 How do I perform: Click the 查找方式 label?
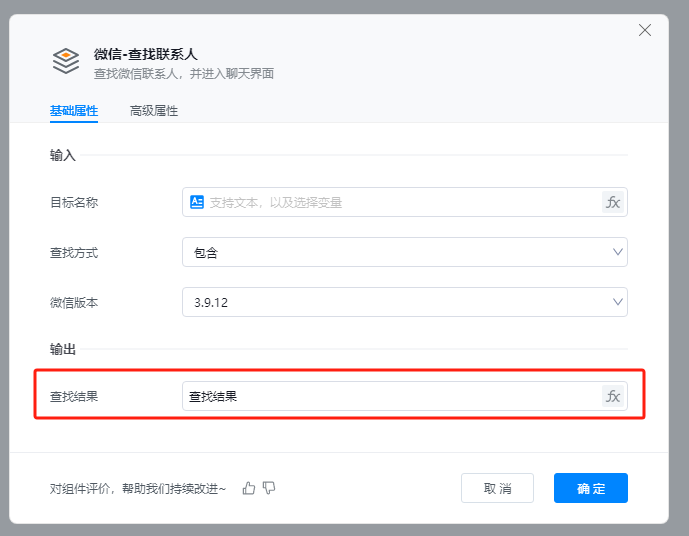pyautogui.click(x=74, y=253)
